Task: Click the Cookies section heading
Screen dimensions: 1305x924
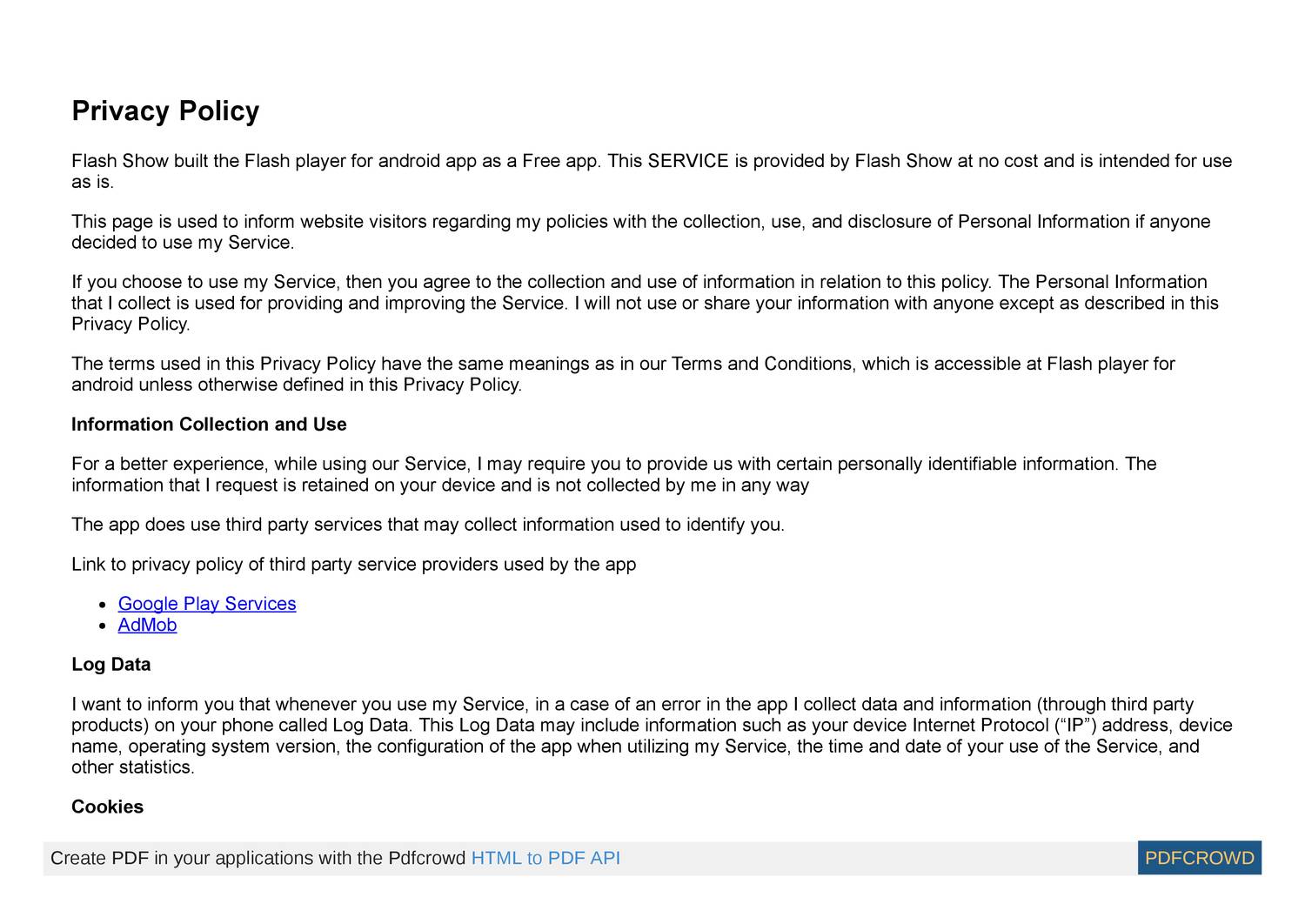Action: pos(107,807)
